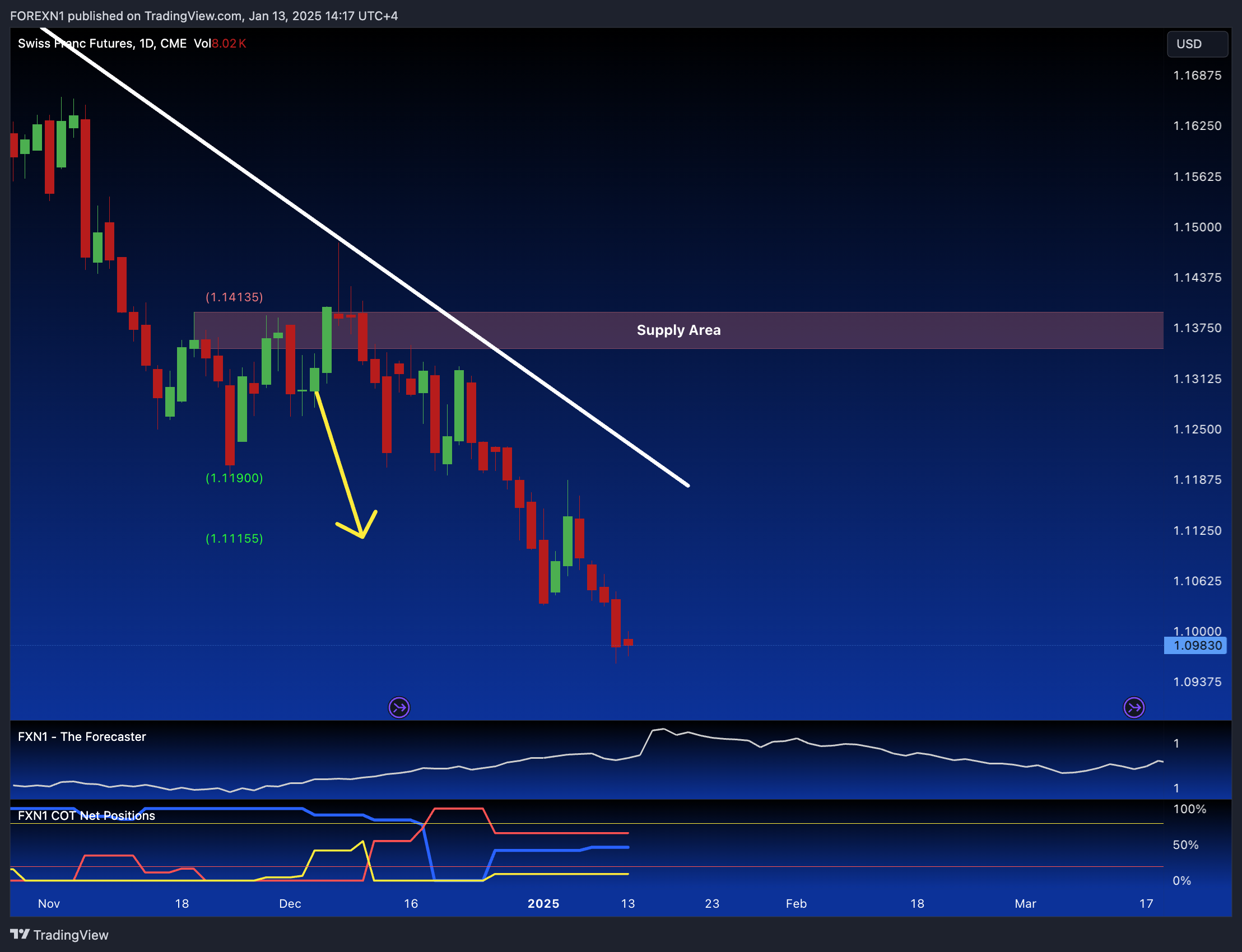Screen dimensions: 1242x952
Task: Click the 1.15625 price axis label
Action: click(1197, 177)
